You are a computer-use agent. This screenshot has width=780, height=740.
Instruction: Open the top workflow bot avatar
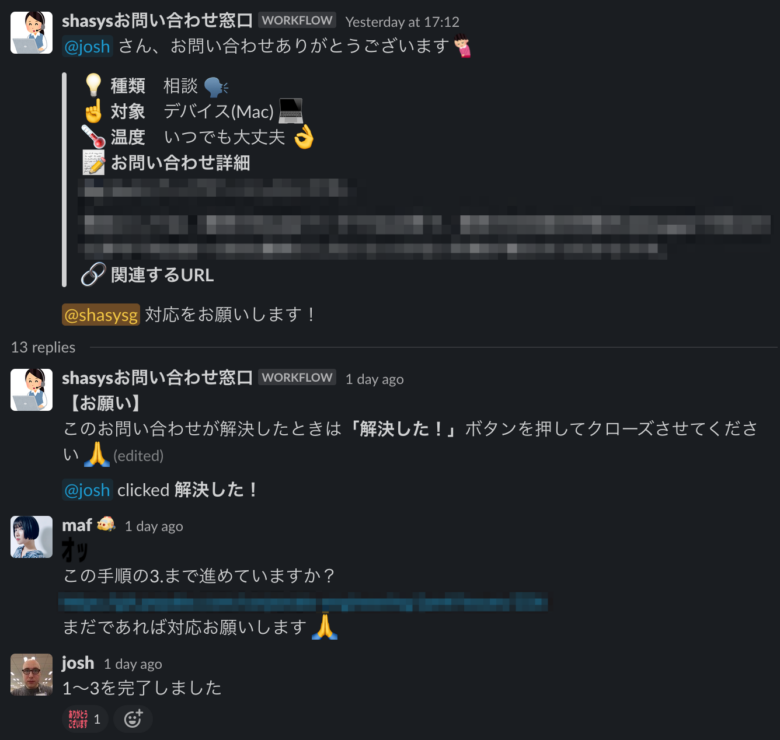(31, 33)
